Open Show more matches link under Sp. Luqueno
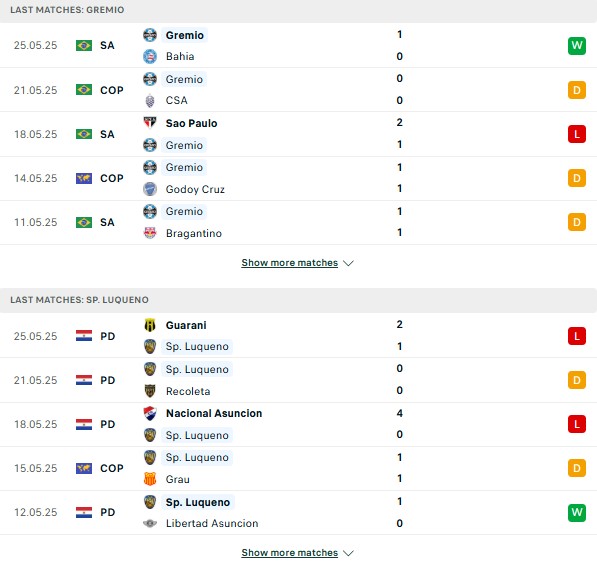597x568 pixels. (289, 552)
